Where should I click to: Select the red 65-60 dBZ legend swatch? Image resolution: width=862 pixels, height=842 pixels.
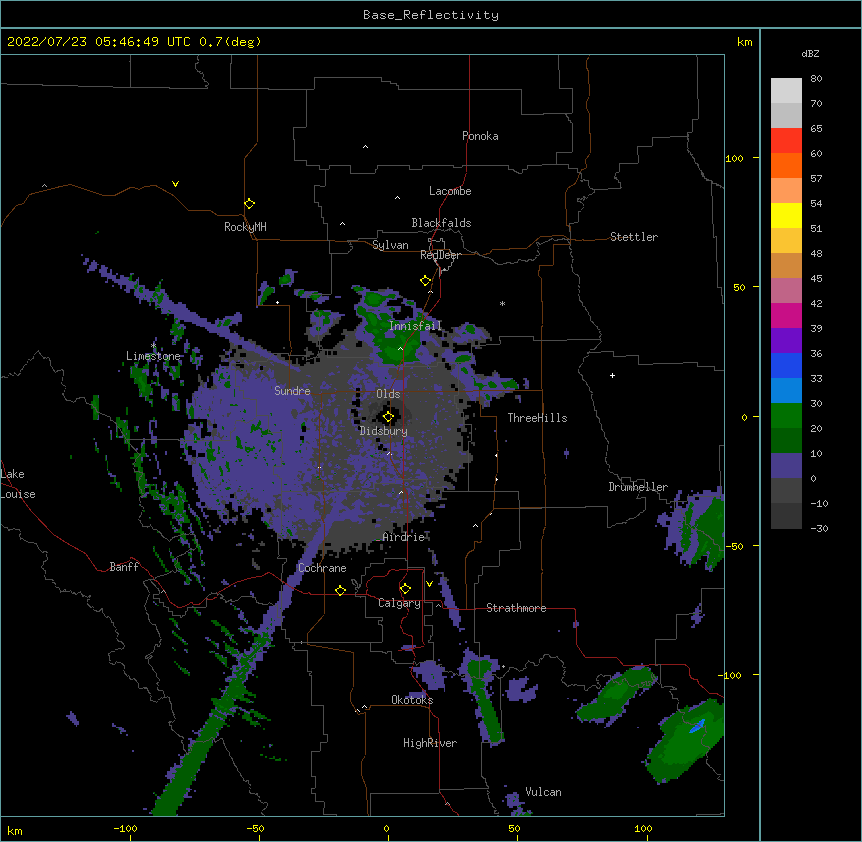pos(786,141)
